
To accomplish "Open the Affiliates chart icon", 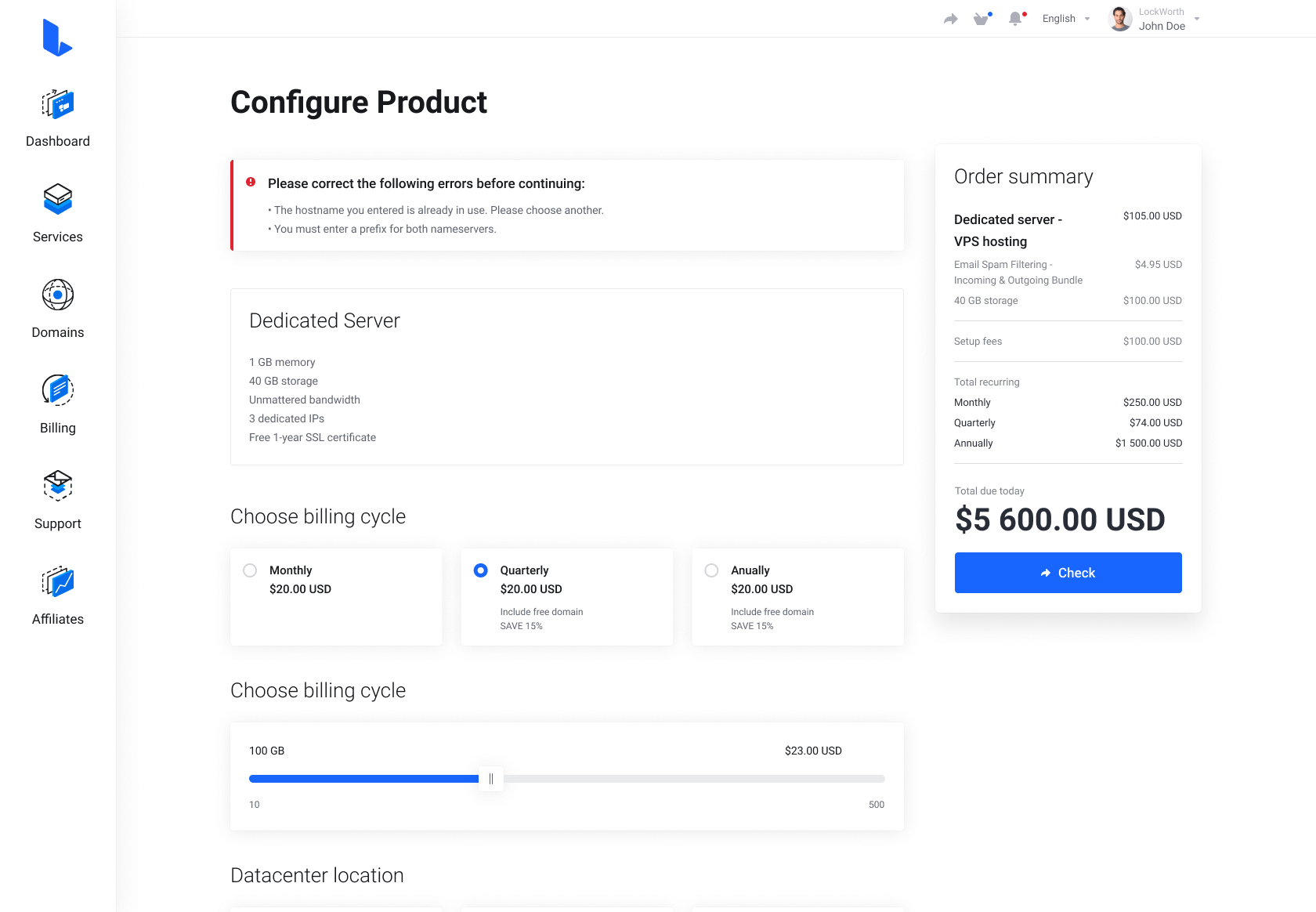I will coord(58,581).
